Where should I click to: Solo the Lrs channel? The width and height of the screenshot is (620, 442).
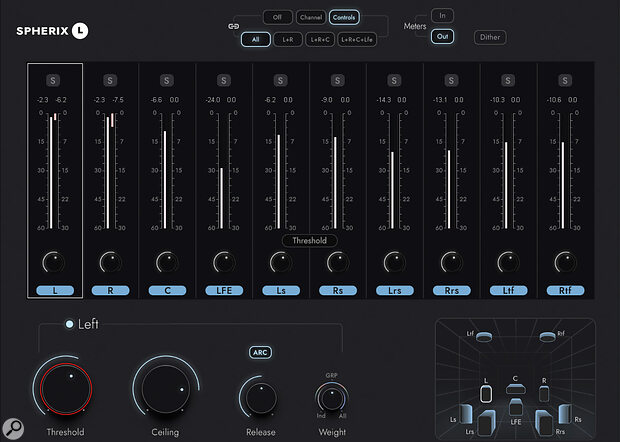tap(394, 81)
